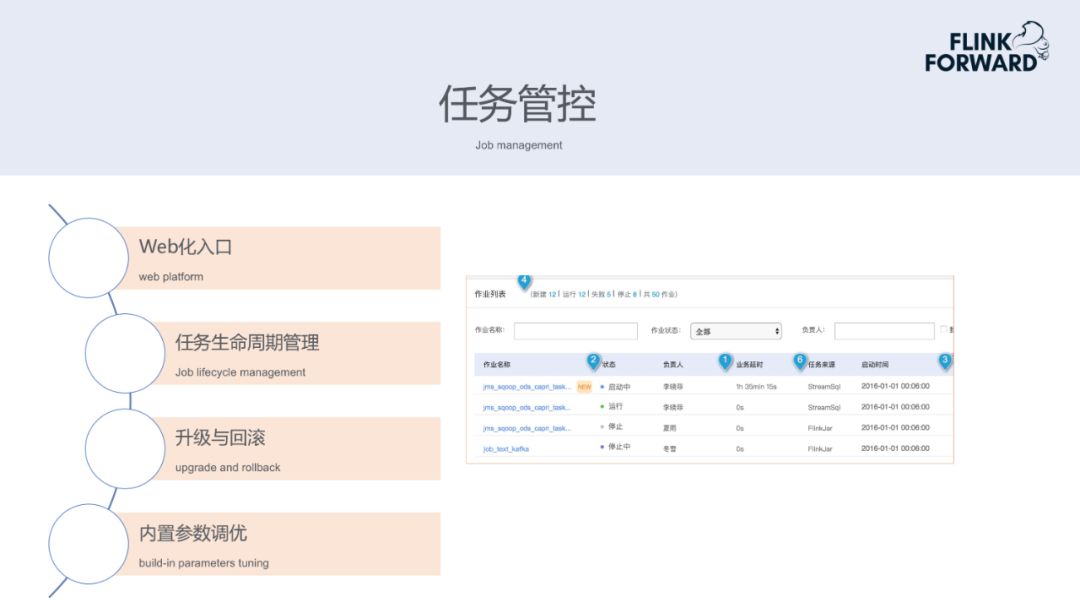
Task: Click the Job lifecycle management subtitle
Action: [x=240, y=372]
